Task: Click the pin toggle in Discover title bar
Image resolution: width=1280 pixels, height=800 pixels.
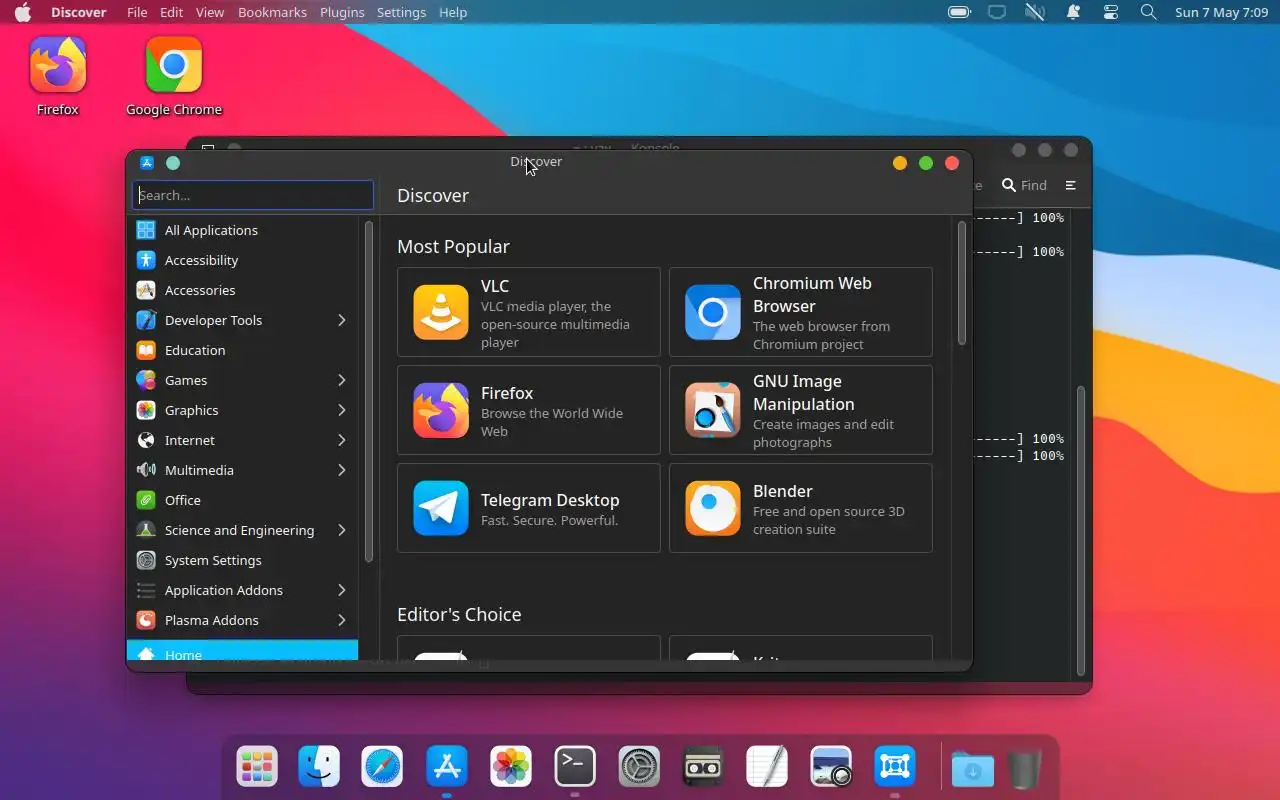Action: pos(173,163)
